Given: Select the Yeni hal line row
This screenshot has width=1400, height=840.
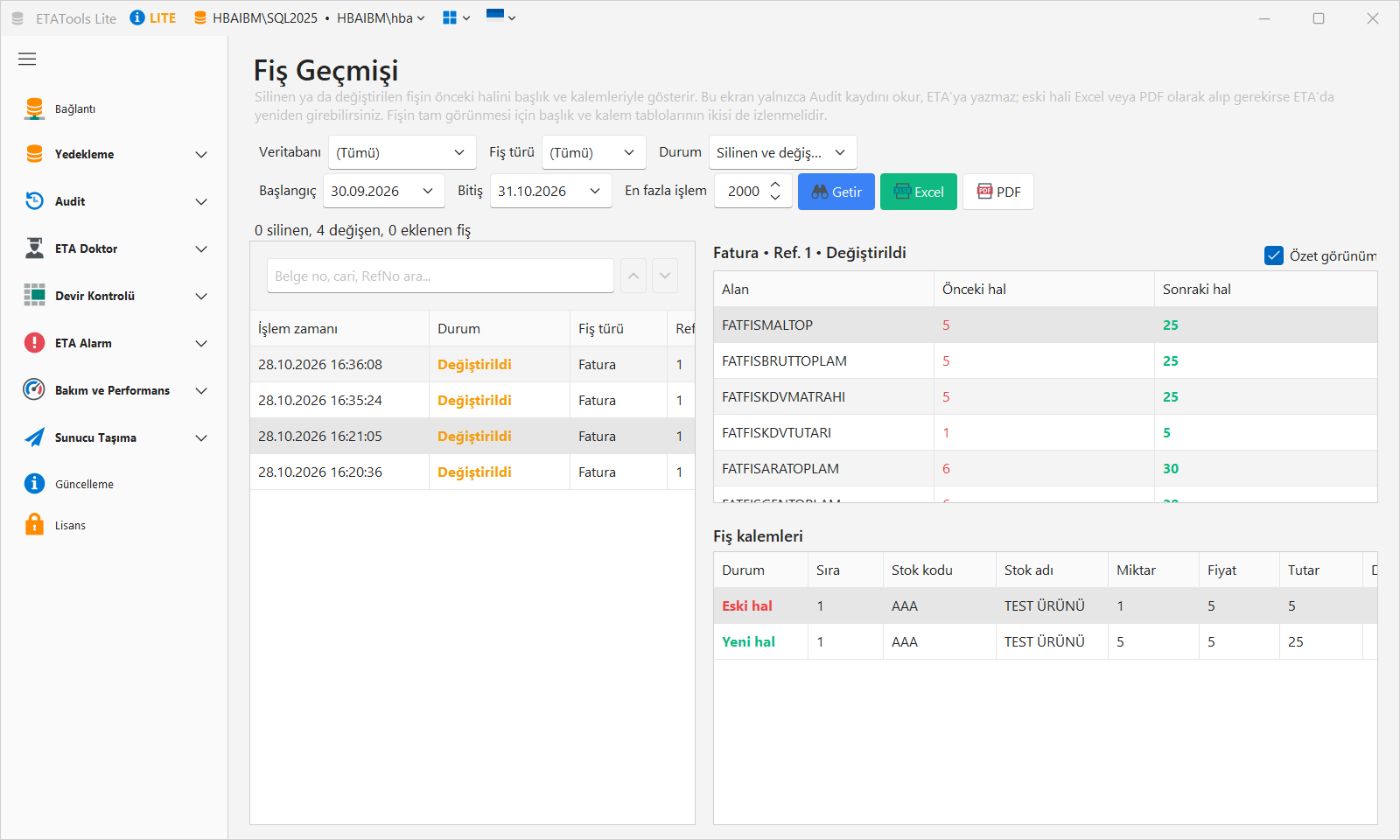Looking at the screenshot, I should coord(1046,641).
